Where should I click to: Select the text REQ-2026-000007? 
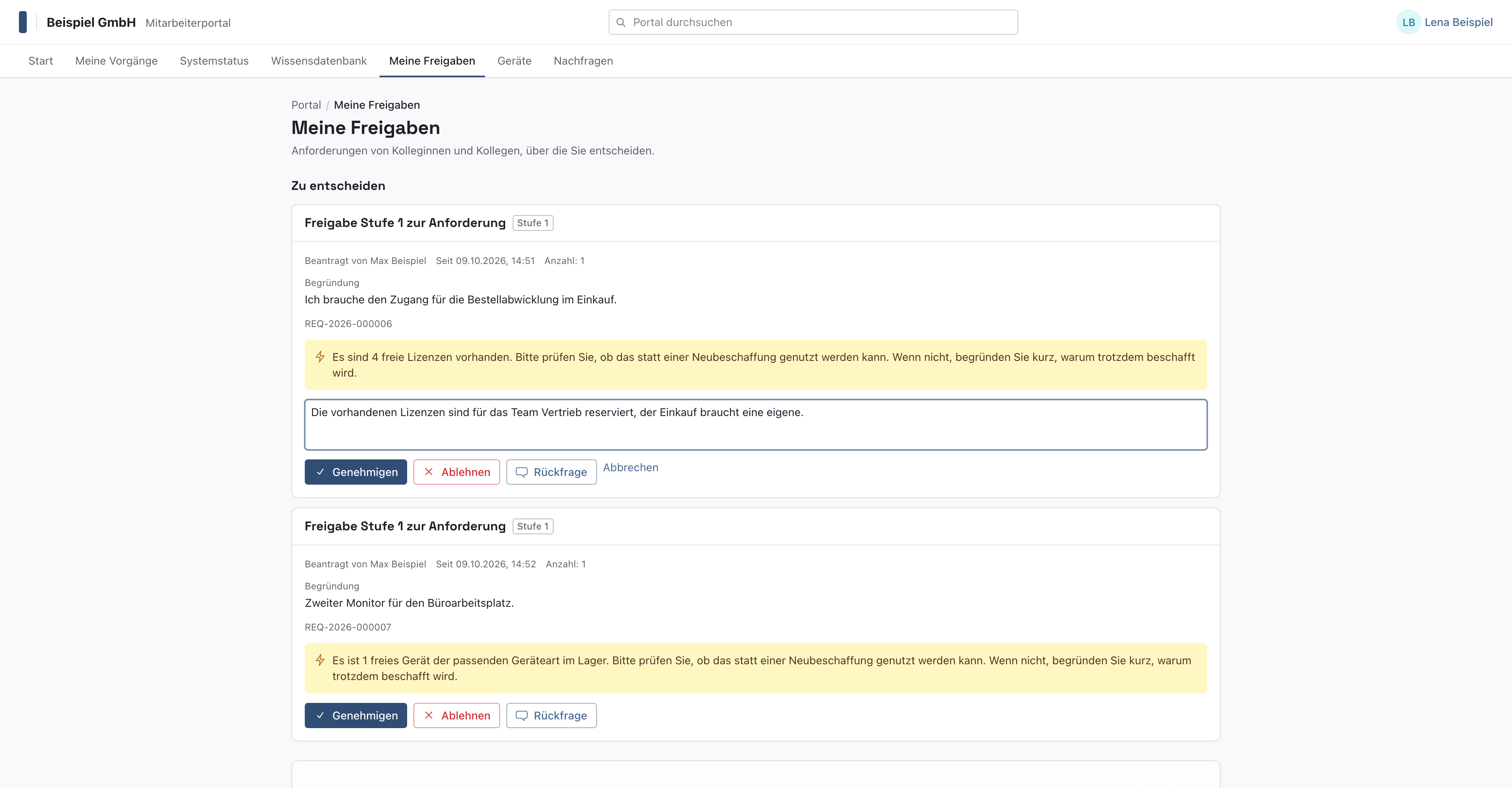348,627
